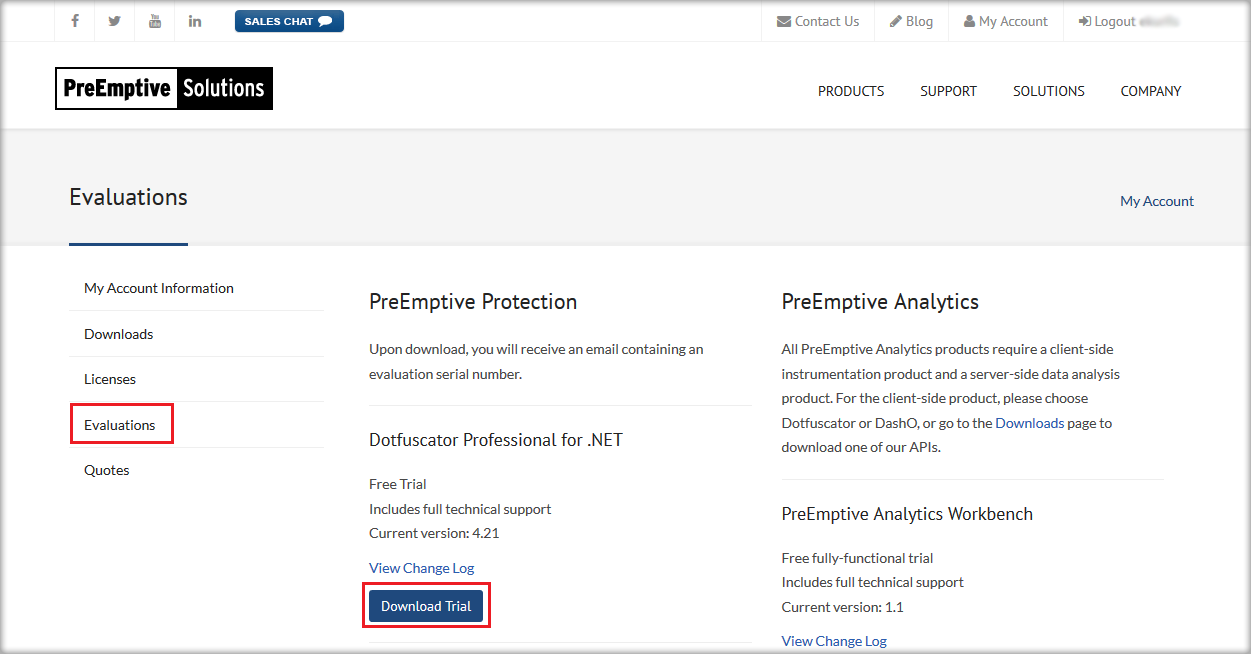Open the LinkedIn social icon
The width and height of the screenshot is (1251, 654).
pos(195,21)
